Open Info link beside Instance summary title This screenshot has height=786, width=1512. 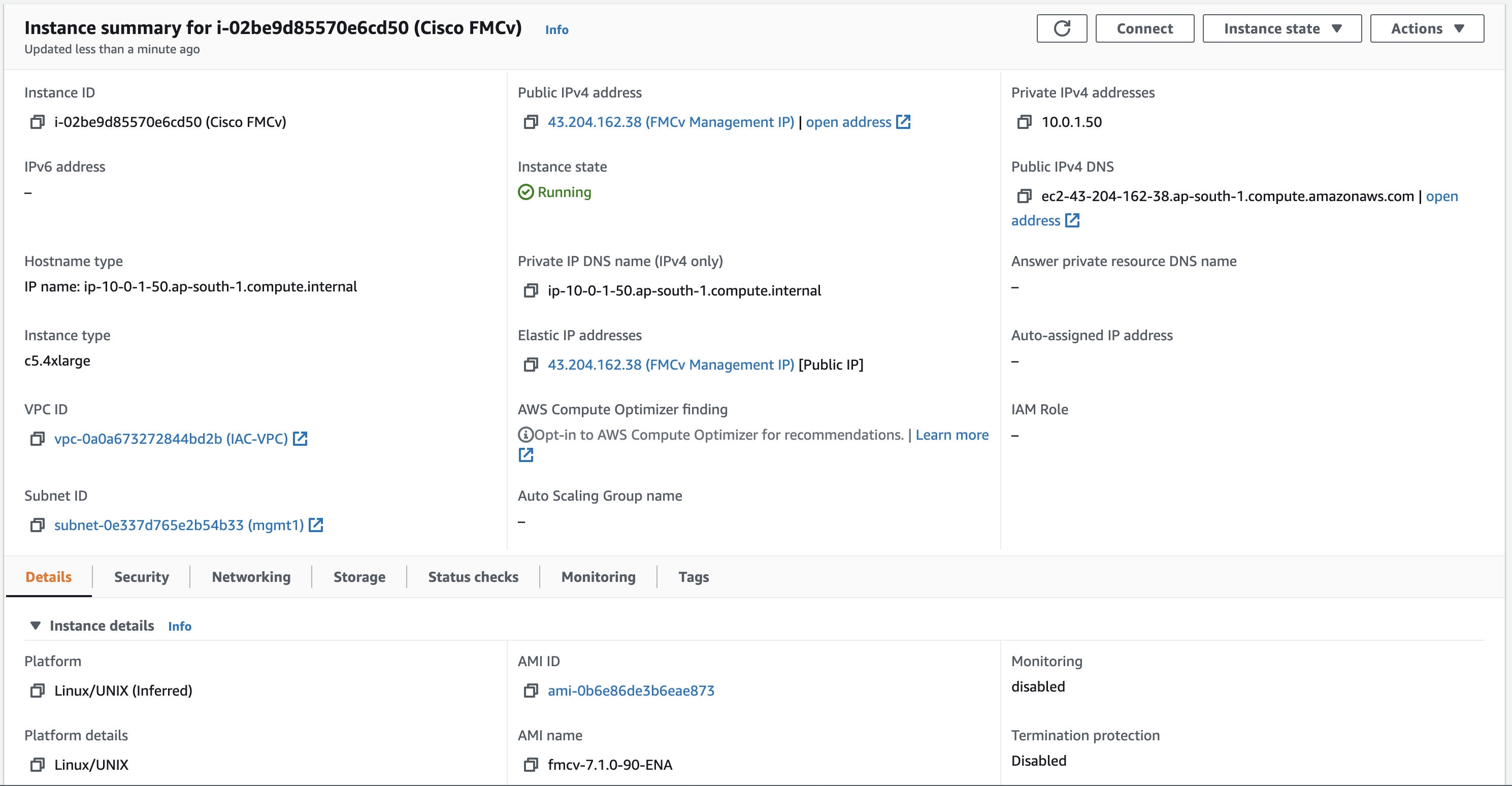tap(556, 29)
